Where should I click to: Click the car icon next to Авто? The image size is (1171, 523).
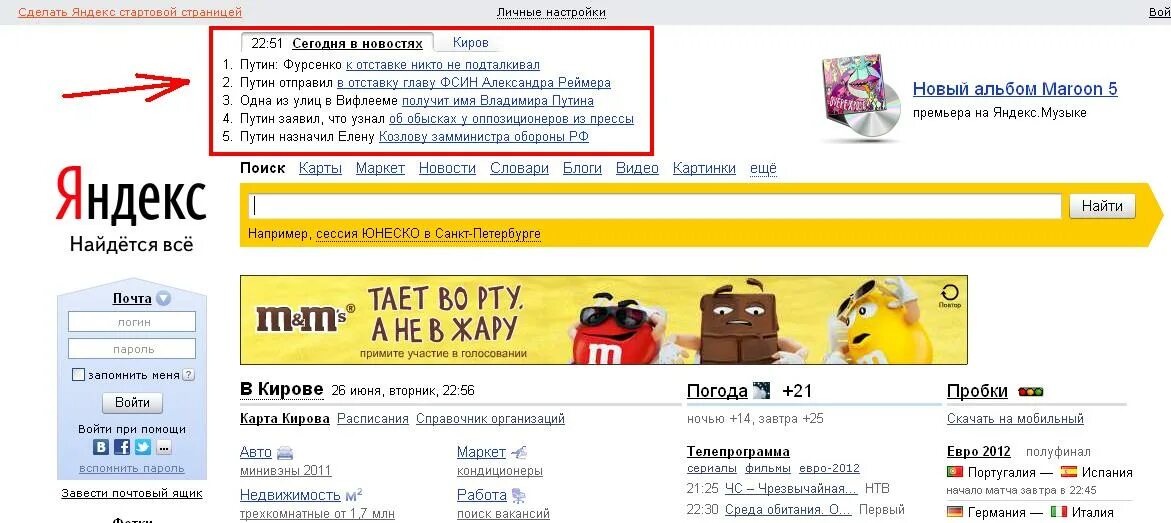pyautogui.click(x=285, y=452)
